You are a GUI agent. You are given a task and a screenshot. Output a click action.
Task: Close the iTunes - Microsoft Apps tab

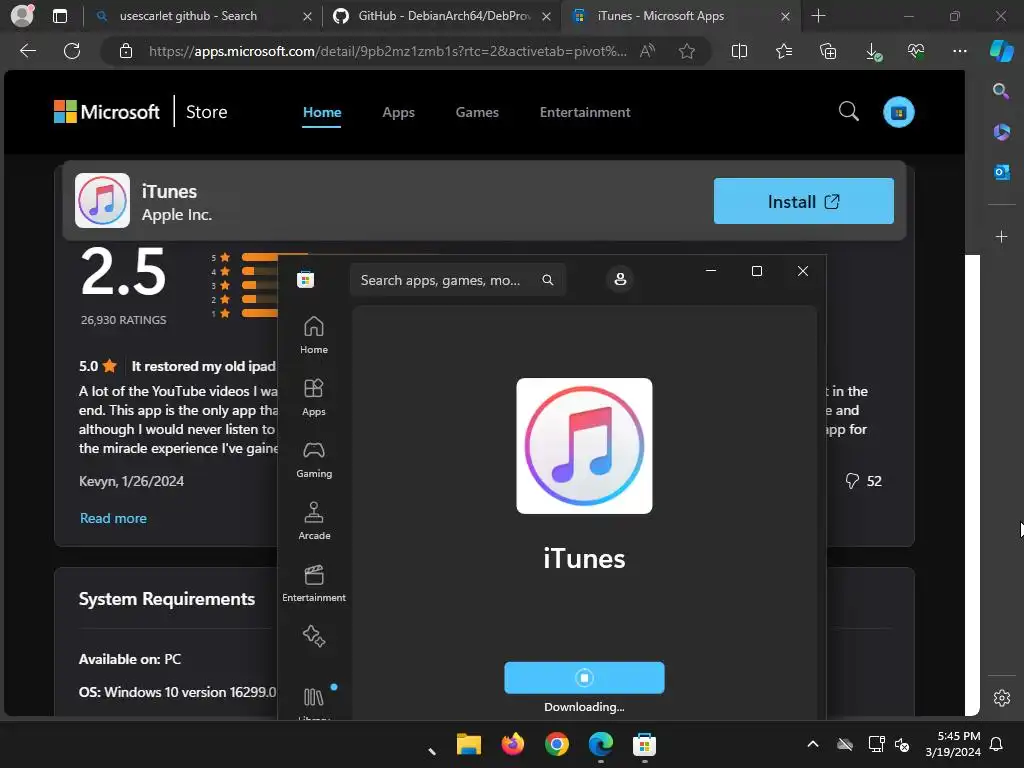(x=786, y=16)
